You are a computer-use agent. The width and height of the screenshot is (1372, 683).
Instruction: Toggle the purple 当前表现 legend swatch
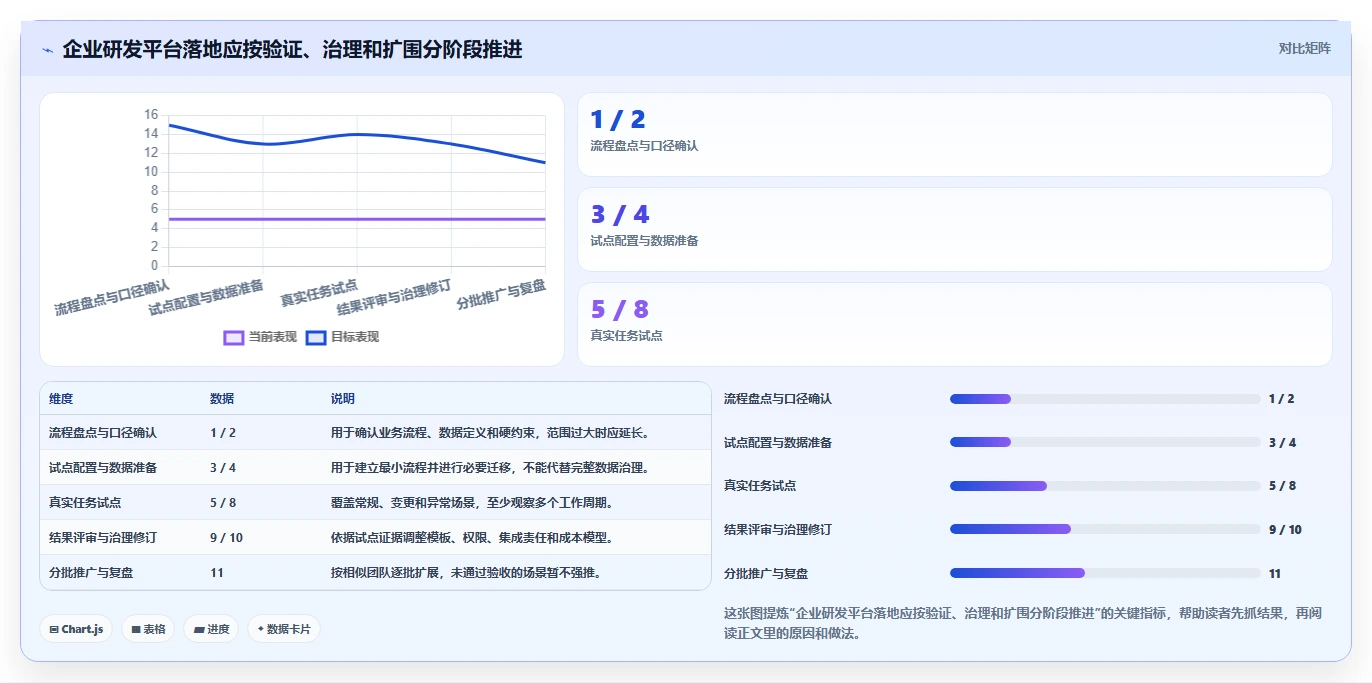tap(234, 337)
